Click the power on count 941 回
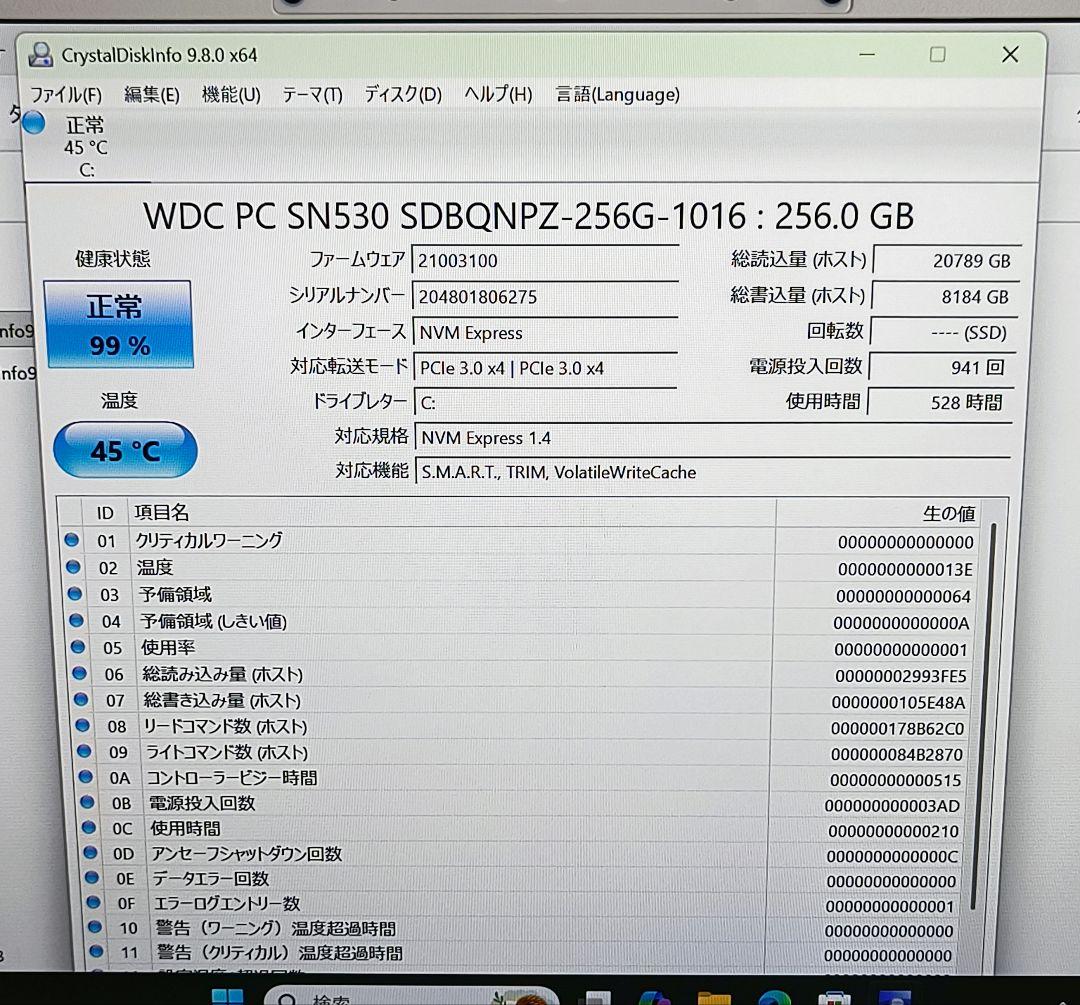 pyautogui.click(x=942, y=367)
